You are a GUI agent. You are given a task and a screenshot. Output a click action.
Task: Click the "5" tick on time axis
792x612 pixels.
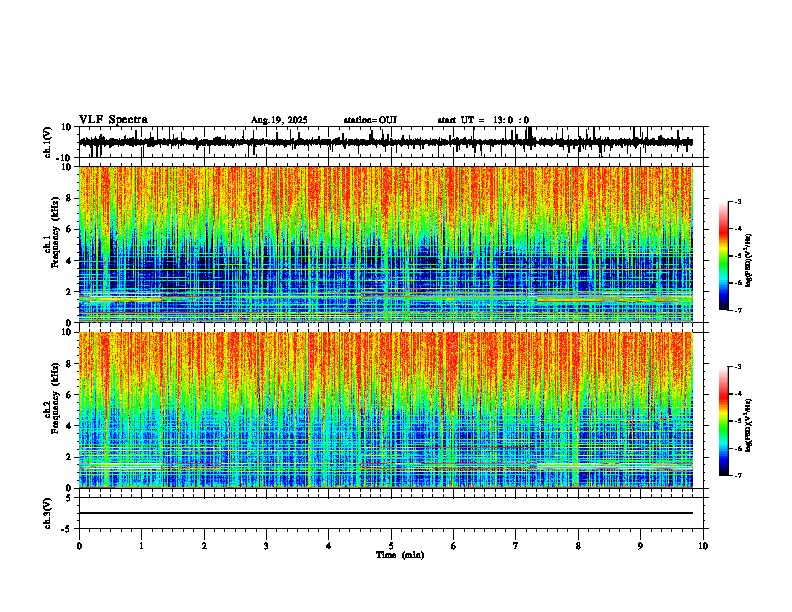pos(391,546)
